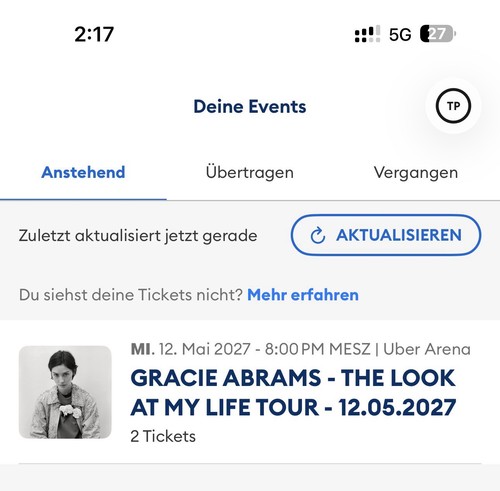Click the refresh arrow icon in Aktualisieren
Screen dimensions: 500x491
(x=317, y=236)
